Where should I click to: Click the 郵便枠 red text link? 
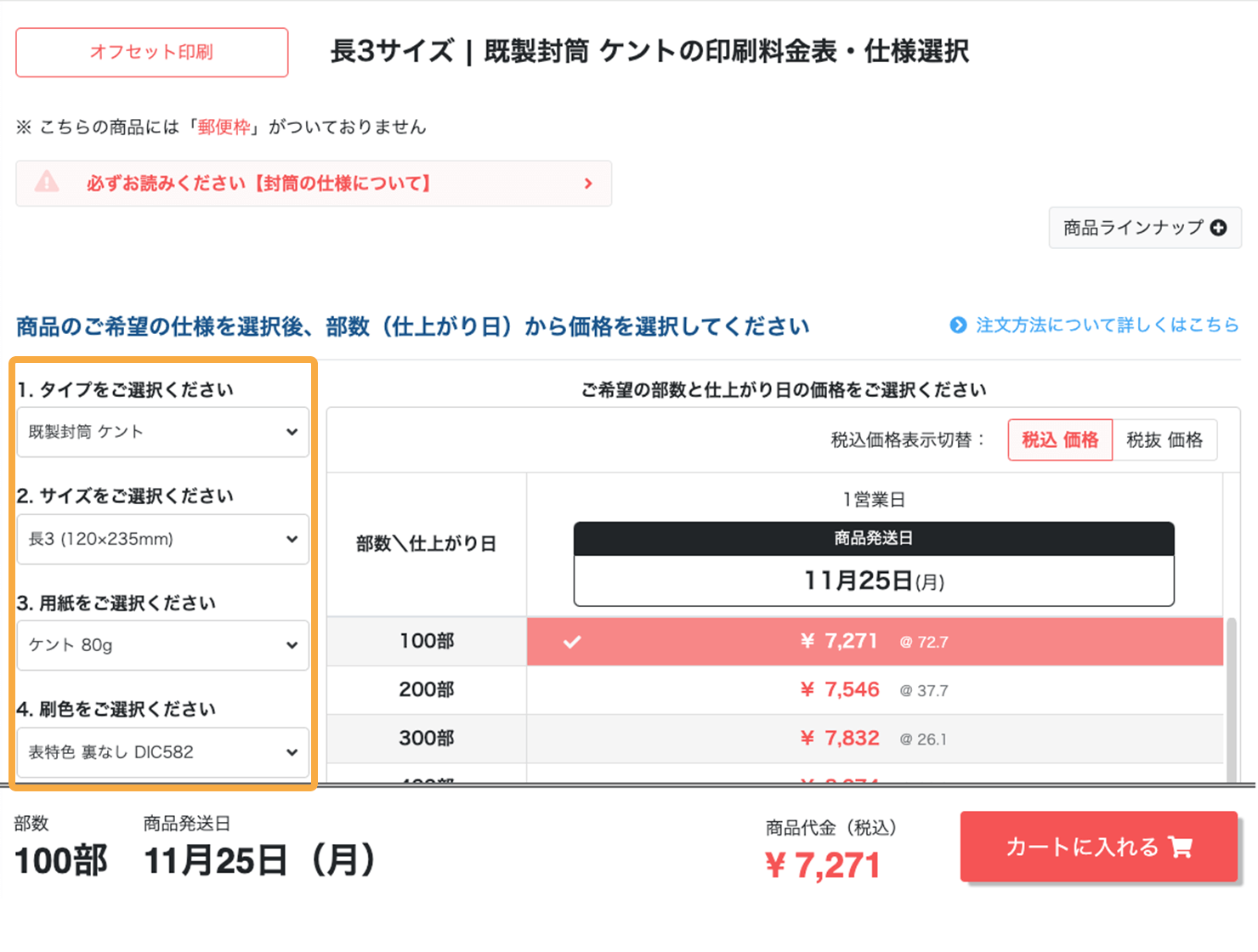pyautogui.click(x=223, y=126)
